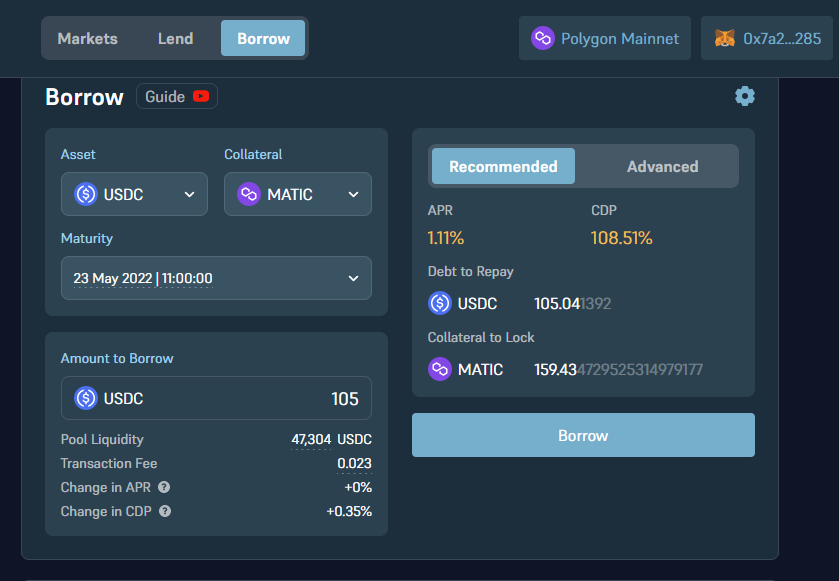The height and width of the screenshot is (581, 839).
Task: Select the Borrow tab in top navigation
Action: pos(263,39)
